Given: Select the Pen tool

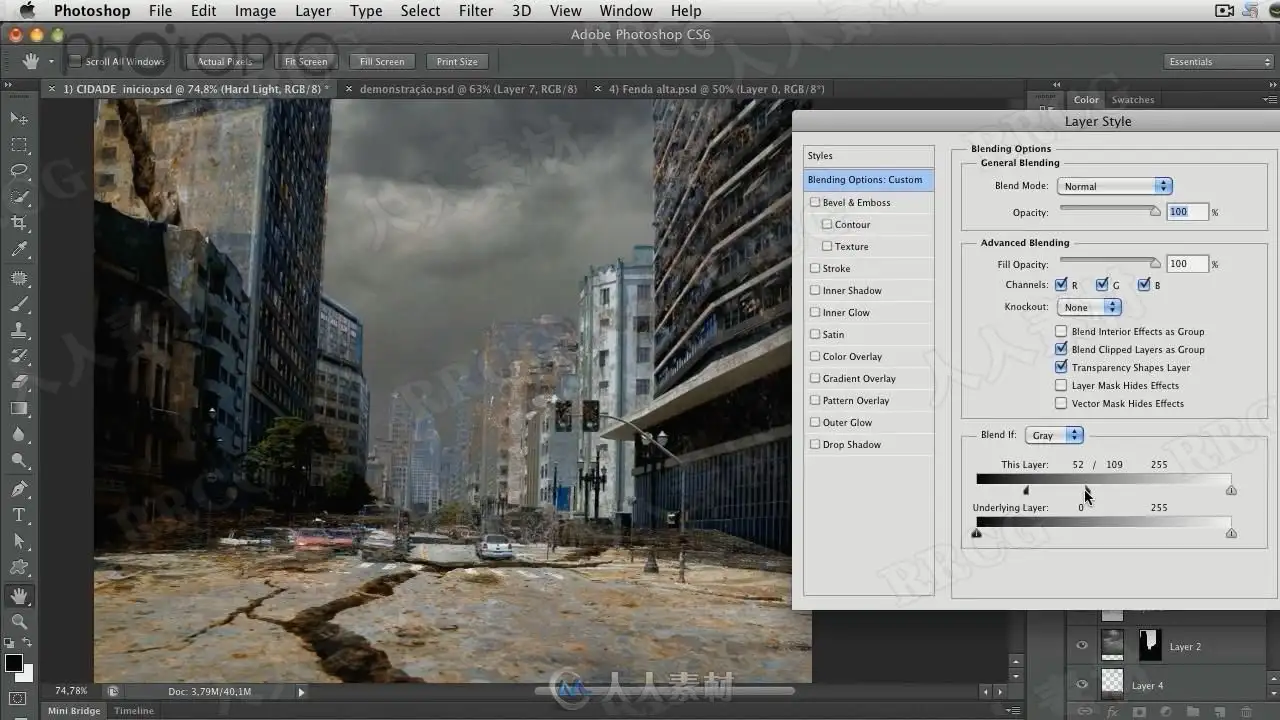Looking at the screenshot, I should coord(19,489).
